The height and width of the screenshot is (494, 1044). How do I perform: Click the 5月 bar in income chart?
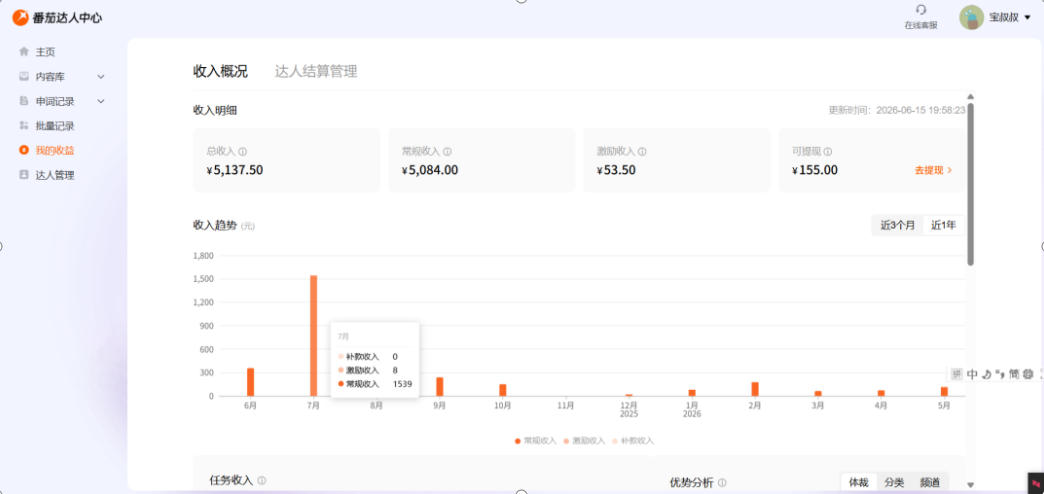click(944, 391)
